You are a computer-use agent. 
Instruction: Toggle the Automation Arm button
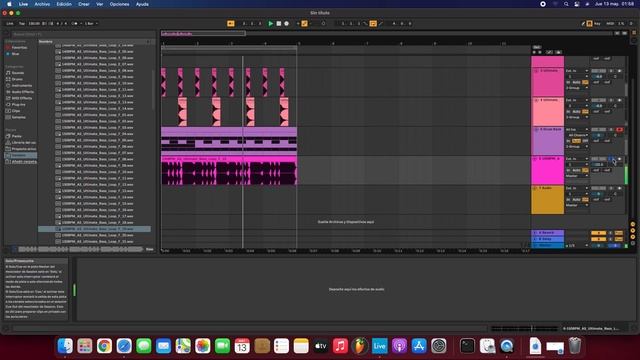[x=304, y=24]
